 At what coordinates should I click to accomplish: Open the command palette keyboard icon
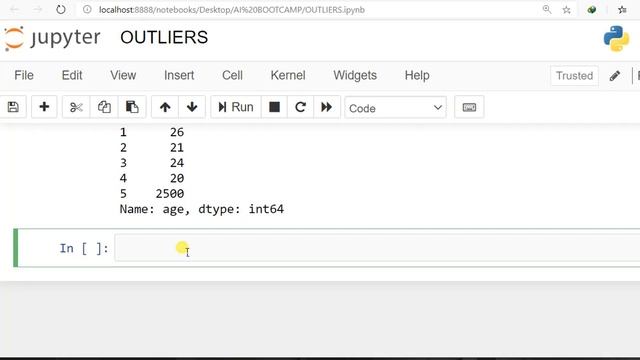pos(469,107)
